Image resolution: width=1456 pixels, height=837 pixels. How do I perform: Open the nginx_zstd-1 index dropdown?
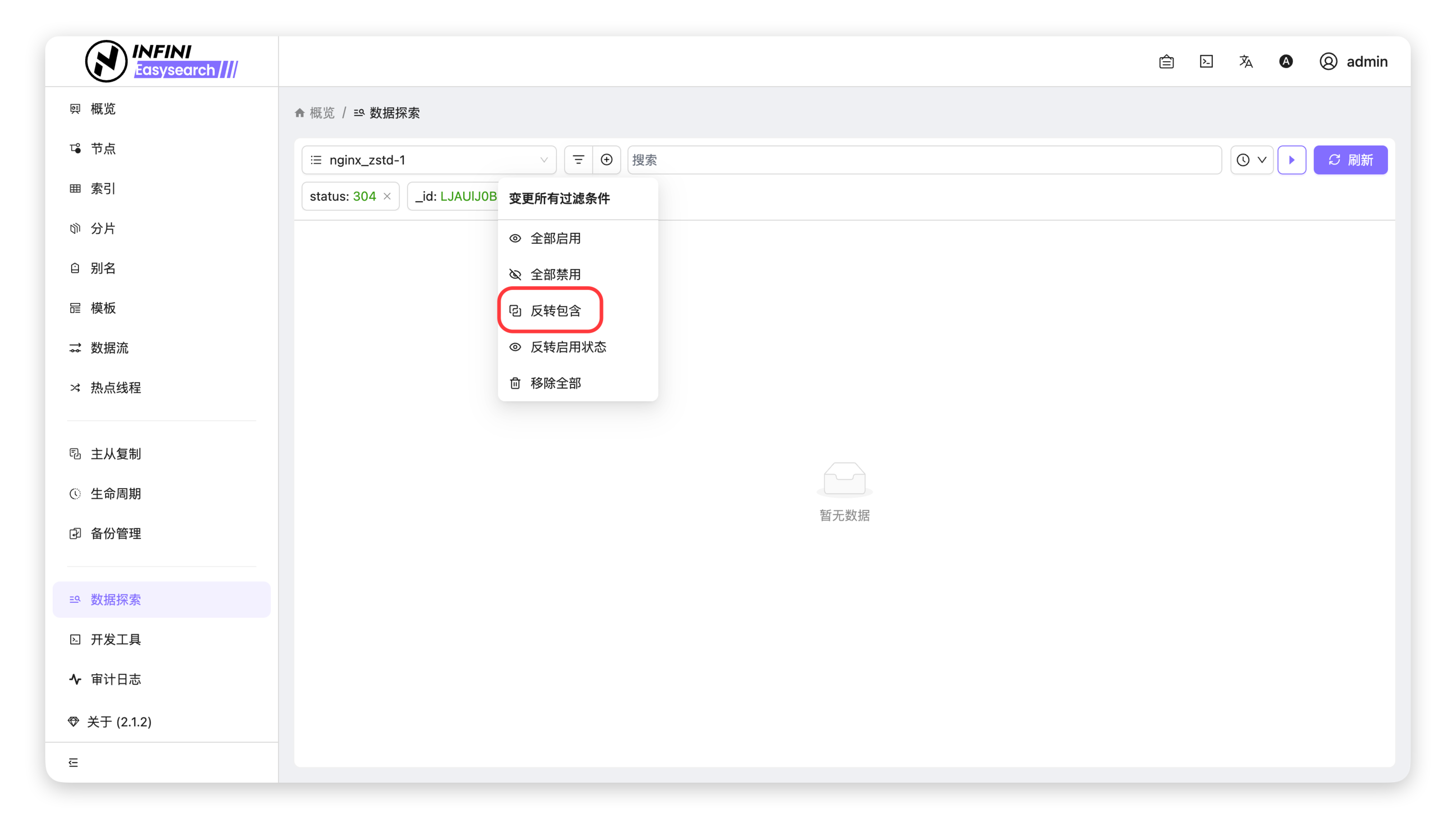pos(429,160)
